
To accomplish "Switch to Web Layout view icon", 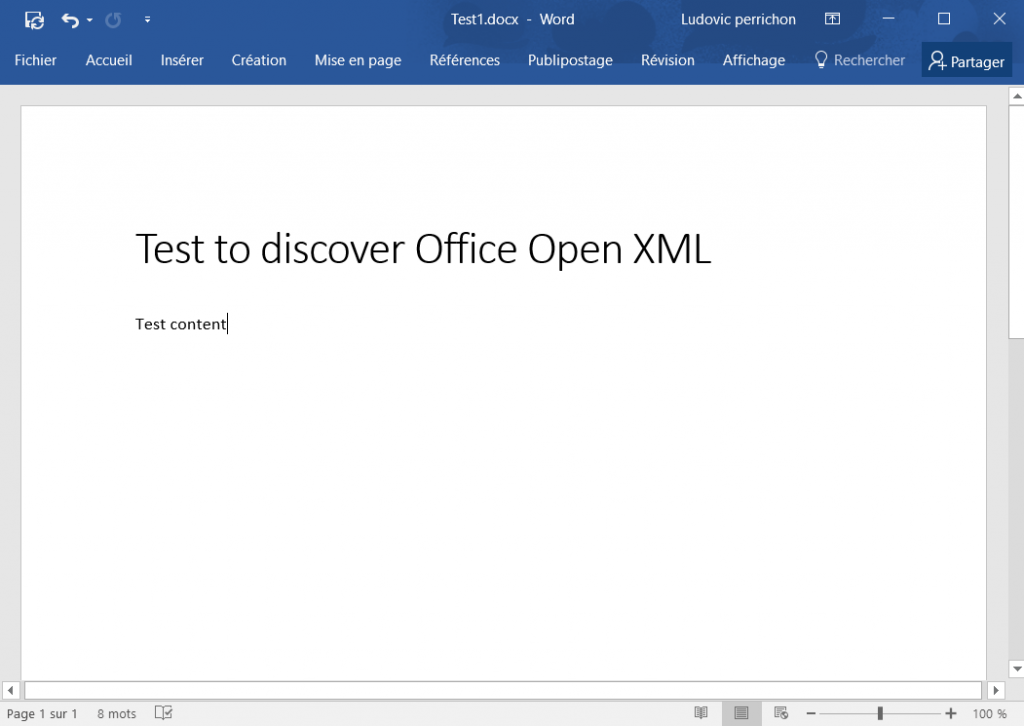I will (781, 713).
